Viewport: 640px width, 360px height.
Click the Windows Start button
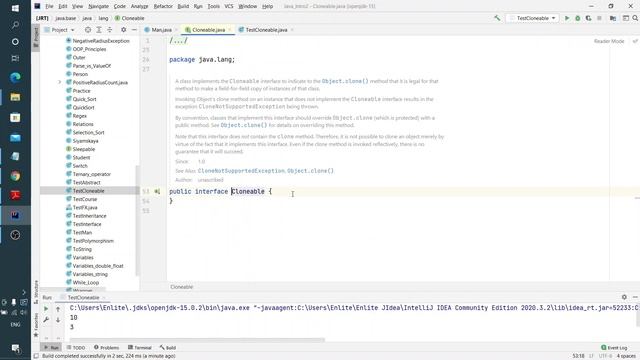point(15,8)
